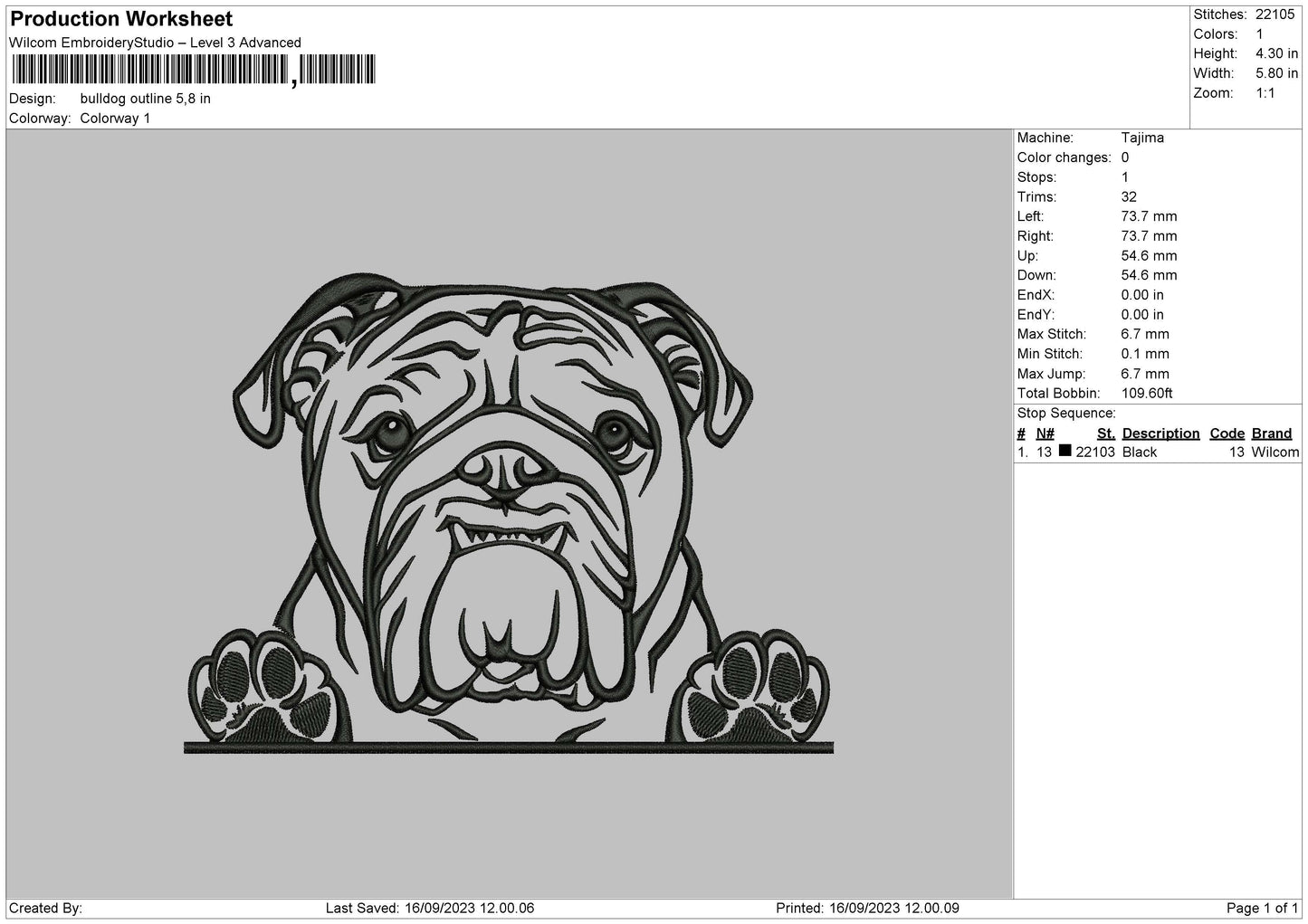Select machine value 'Tajima'
Screen dimensions: 1308x924
click(1142, 138)
